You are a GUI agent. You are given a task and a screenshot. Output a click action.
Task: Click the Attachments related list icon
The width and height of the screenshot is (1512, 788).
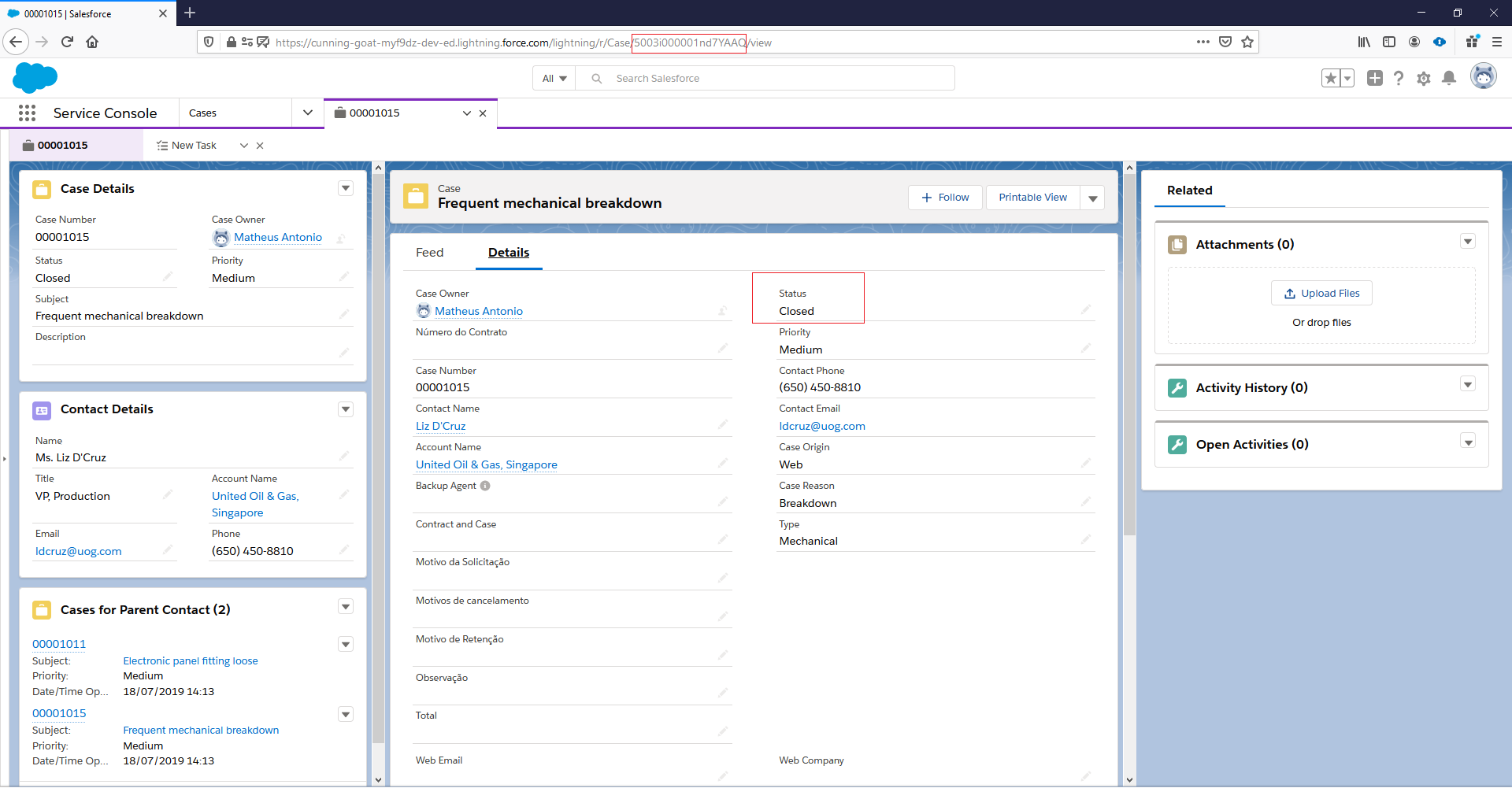pyautogui.click(x=1177, y=245)
